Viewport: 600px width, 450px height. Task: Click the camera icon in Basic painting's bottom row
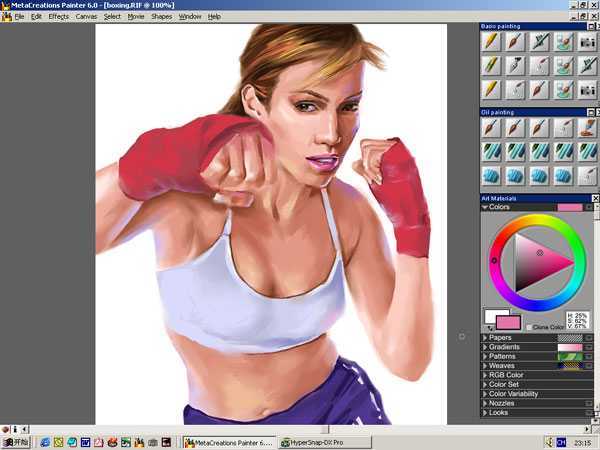point(587,90)
